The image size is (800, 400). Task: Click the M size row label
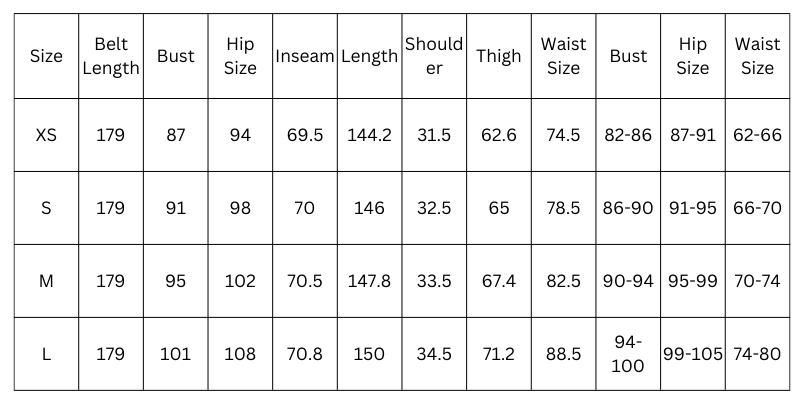pyautogui.click(x=46, y=281)
